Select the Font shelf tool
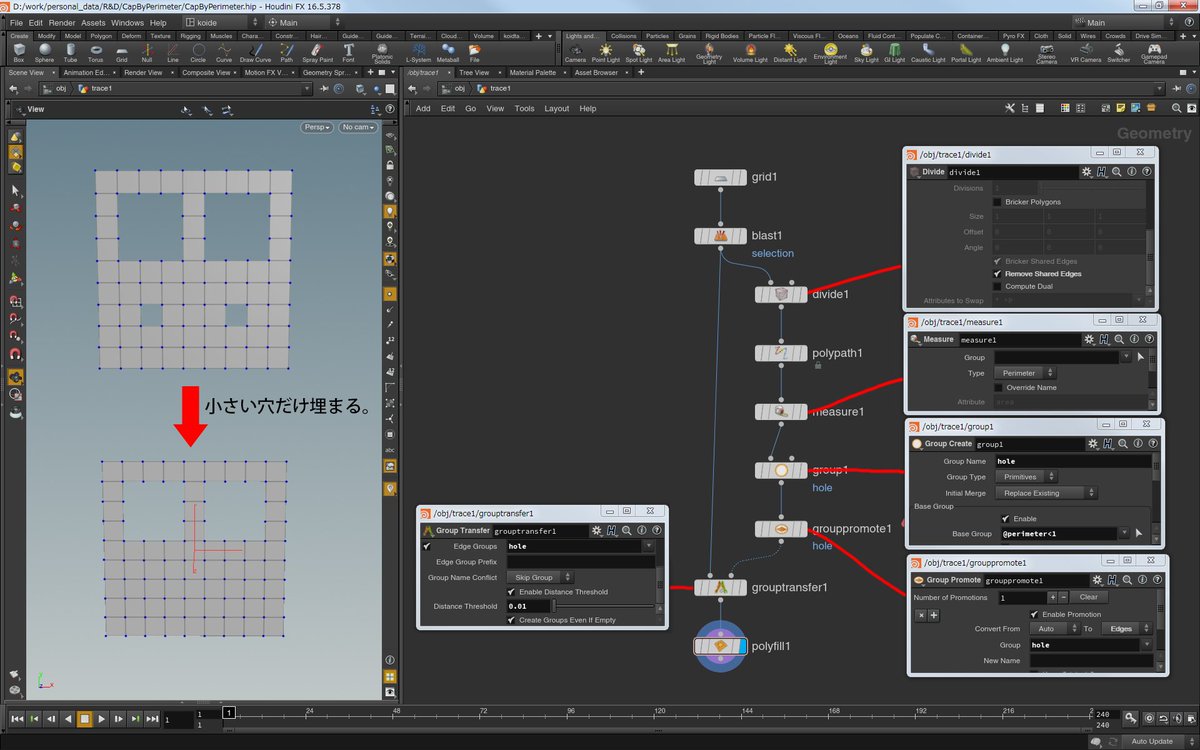The width and height of the screenshot is (1200, 750). (349, 52)
